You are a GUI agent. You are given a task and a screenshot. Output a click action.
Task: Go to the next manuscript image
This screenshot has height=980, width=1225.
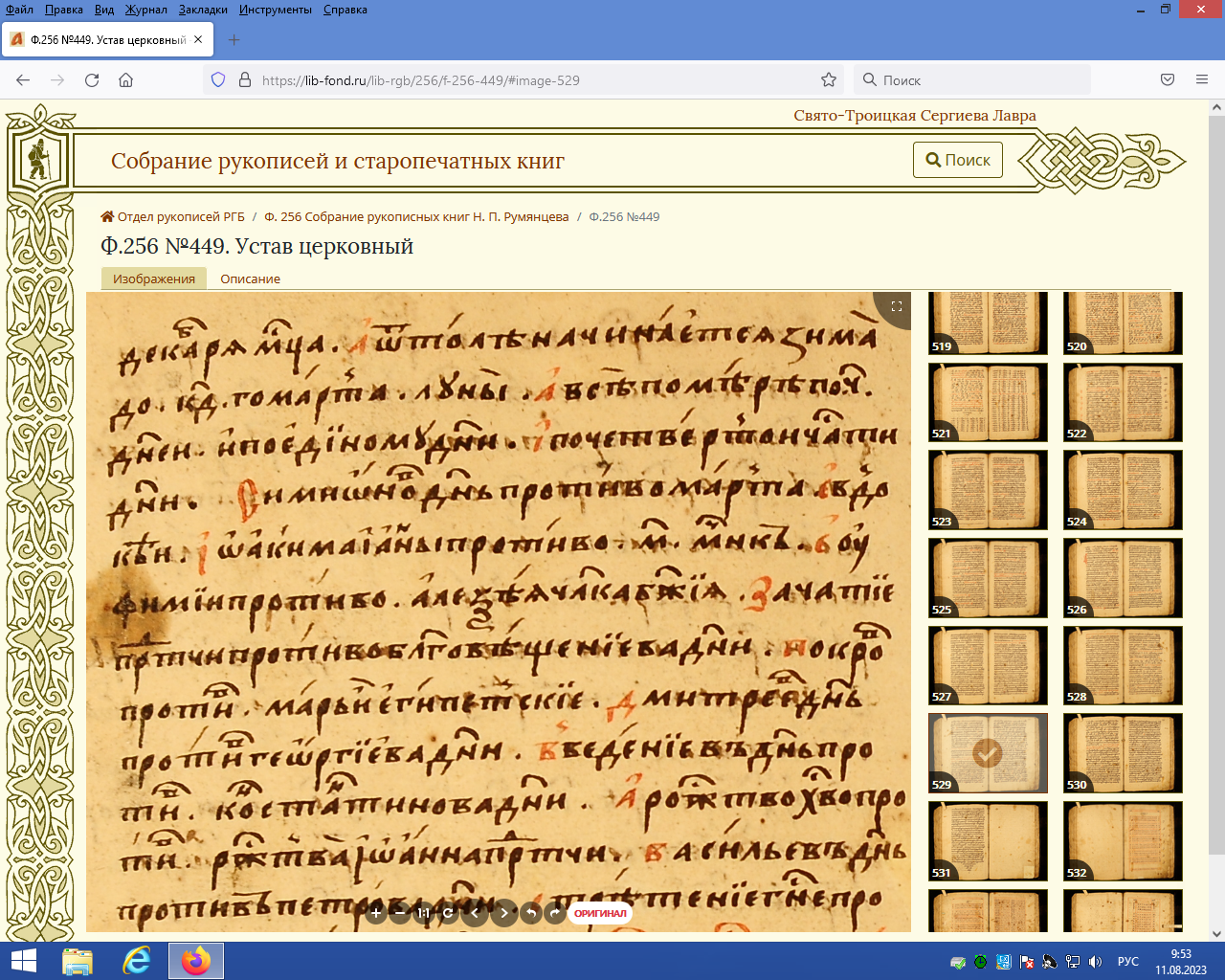coord(504,913)
